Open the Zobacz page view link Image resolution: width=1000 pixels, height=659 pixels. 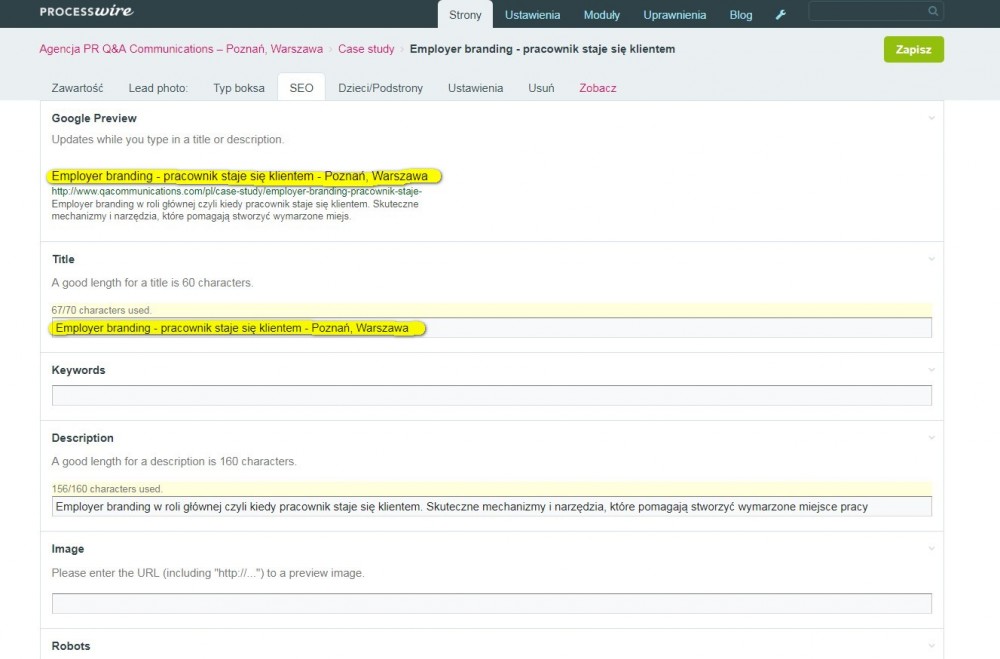click(x=598, y=88)
